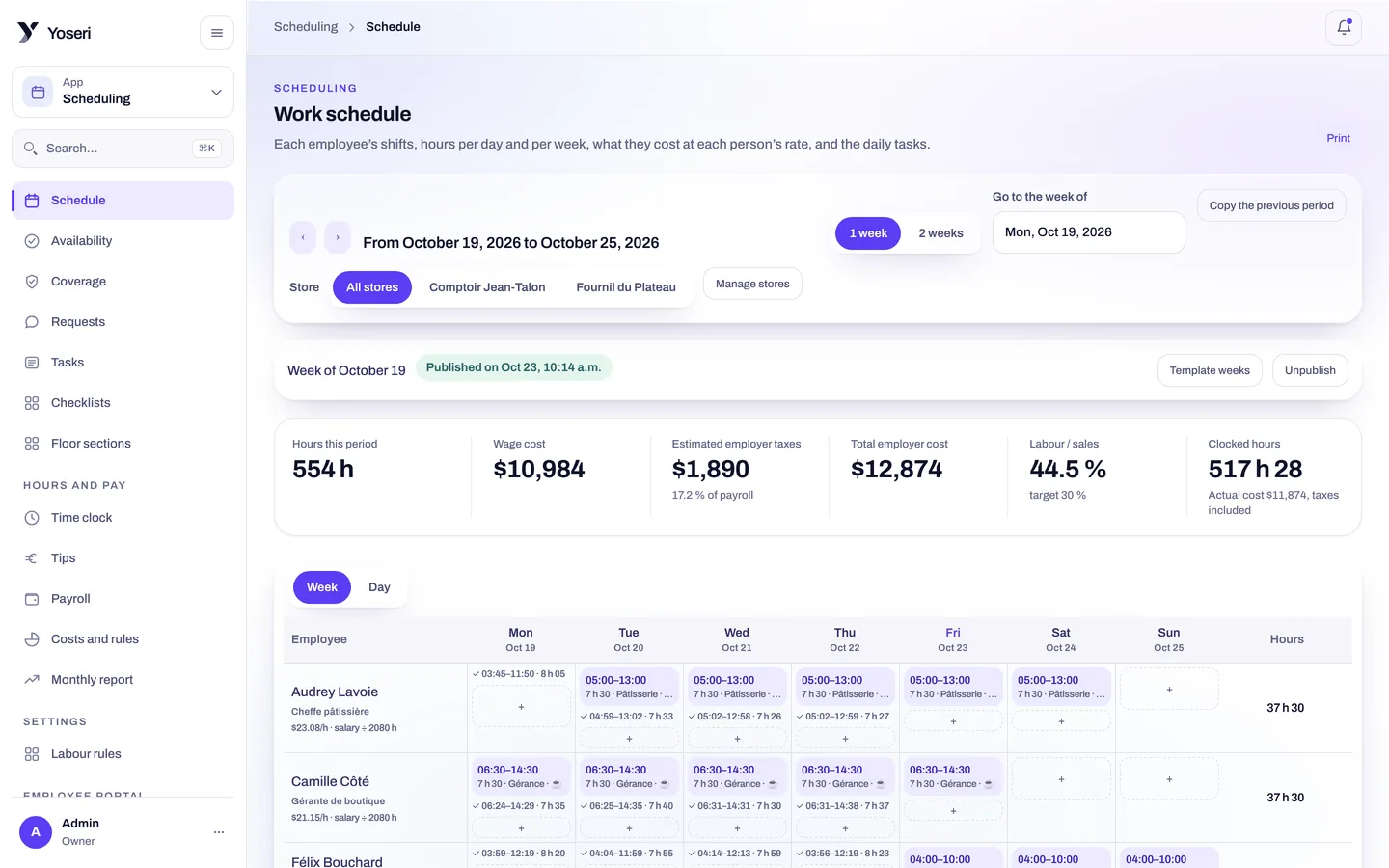Image resolution: width=1389 pixels, height=868 pixels.
Task: Click the Fri Oct 23 column header
Action: click(x=953, y=639)
